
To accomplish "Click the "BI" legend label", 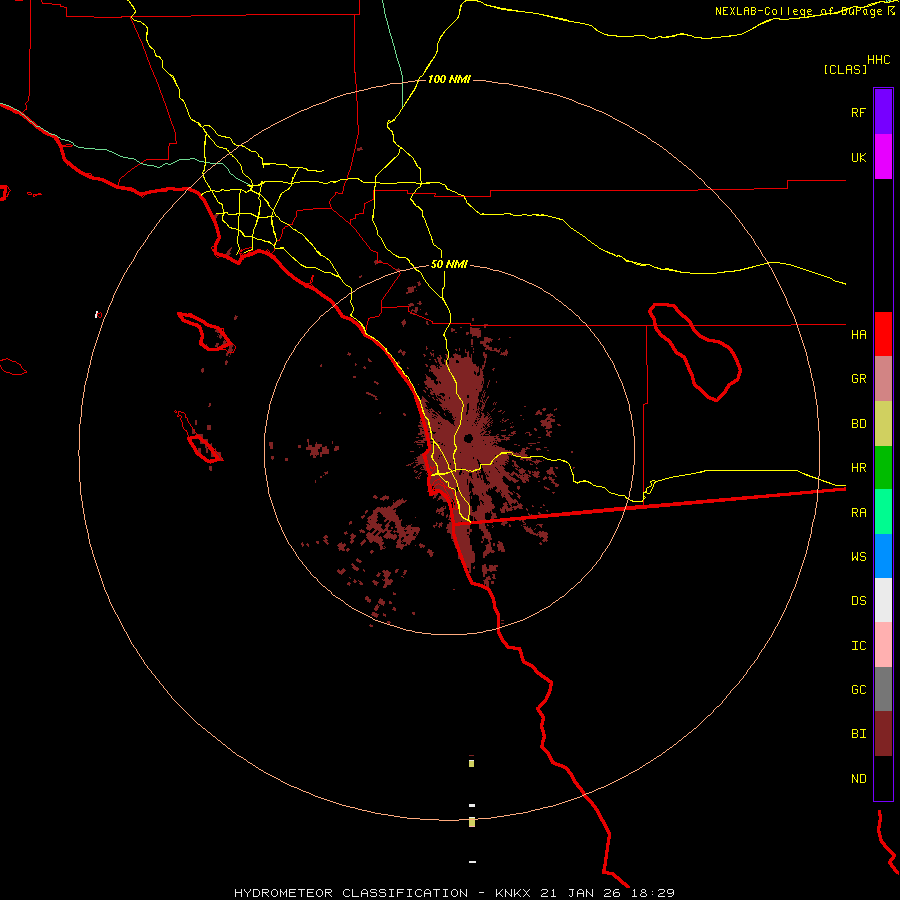I will pyautogui.click(x=858, y=734).
